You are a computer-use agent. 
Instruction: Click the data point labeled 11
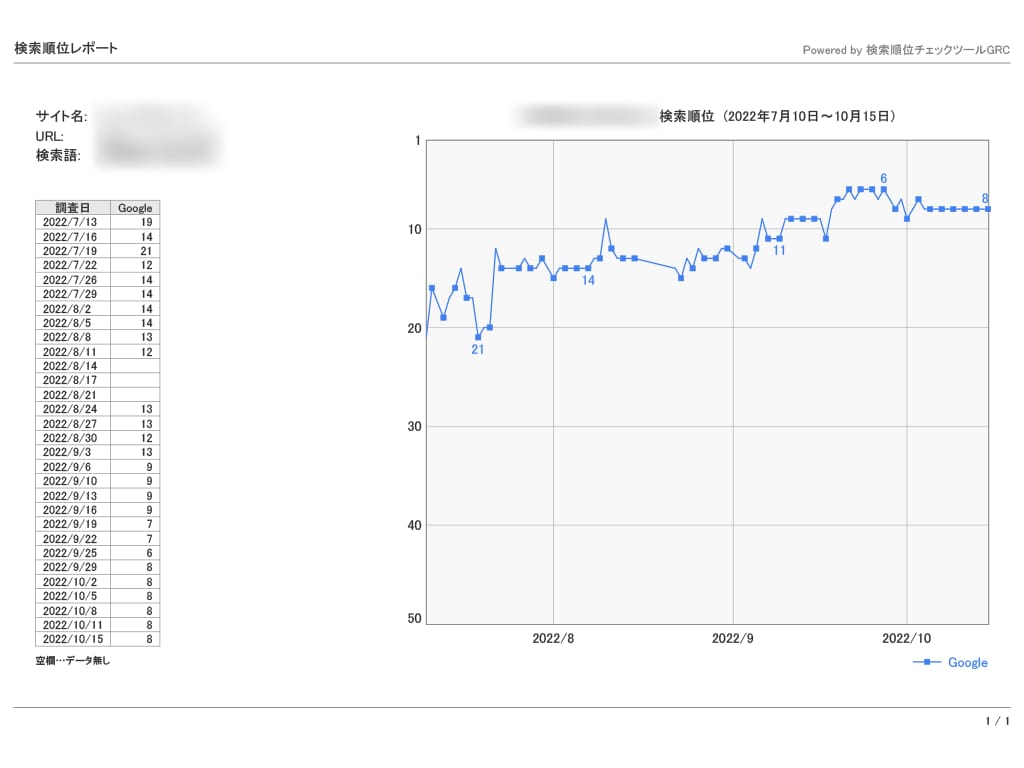click(x=779, y=238)
